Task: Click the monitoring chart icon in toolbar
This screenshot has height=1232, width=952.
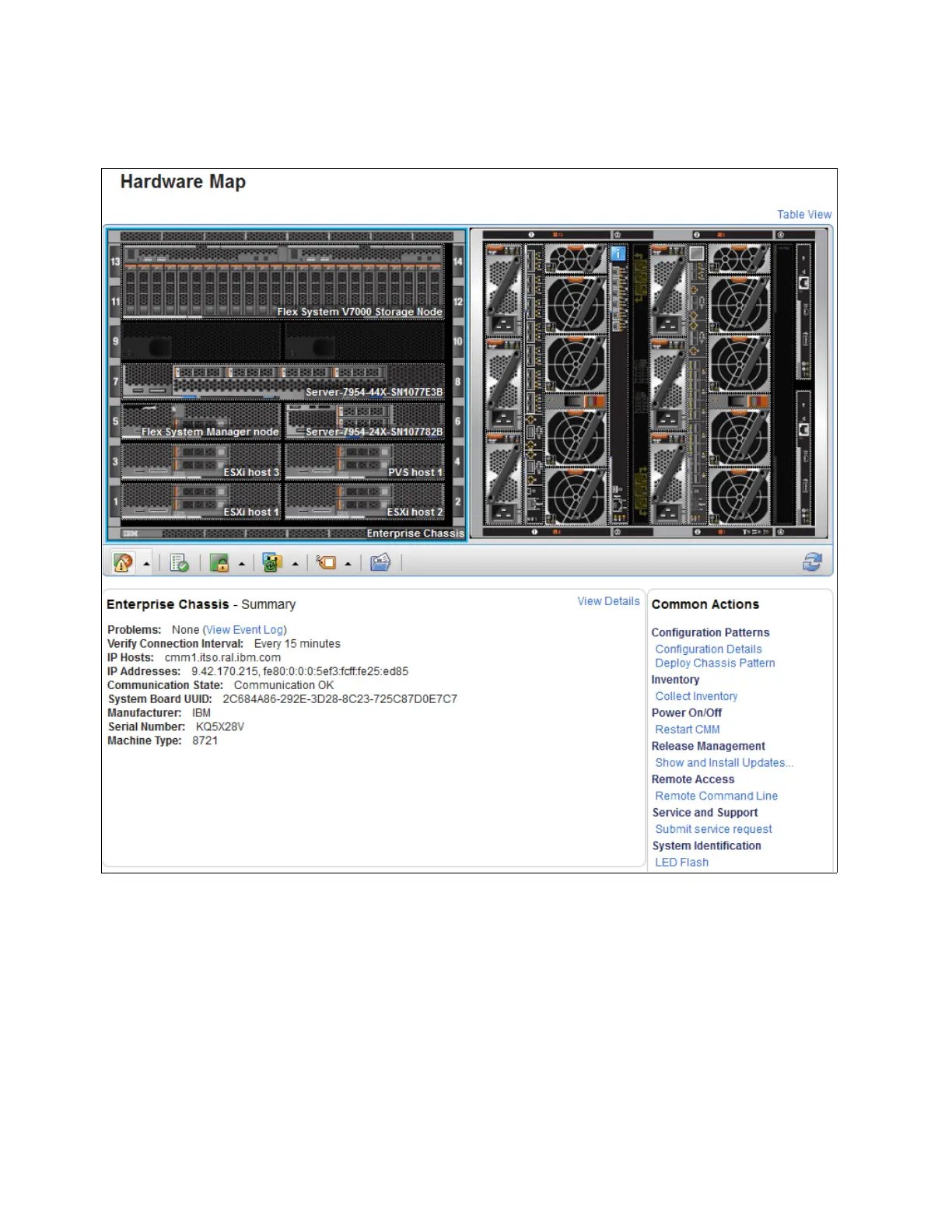Action: pyautogui.click(x=272, y=562)
